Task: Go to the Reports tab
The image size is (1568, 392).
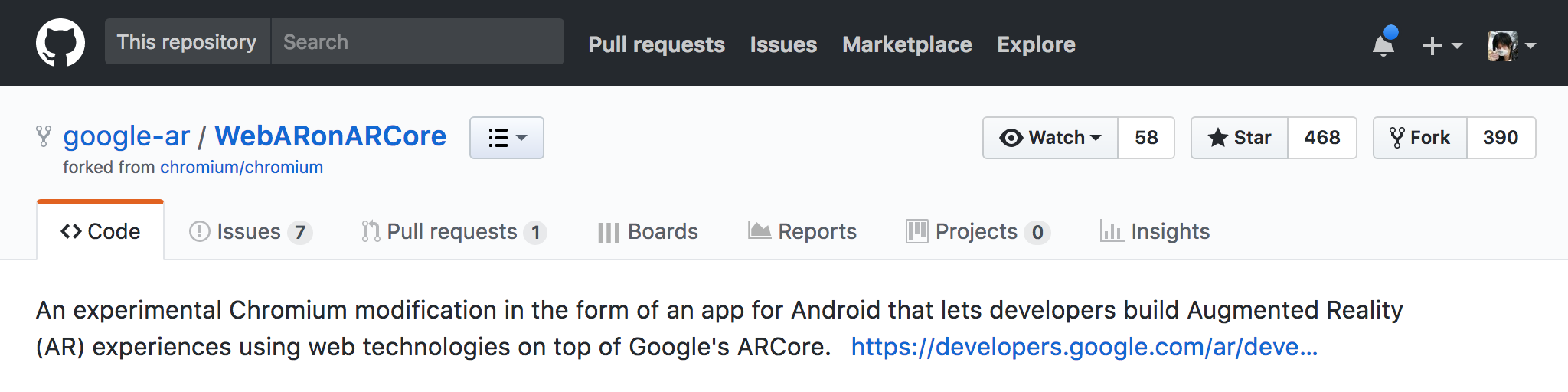Action: coord(802,231)
